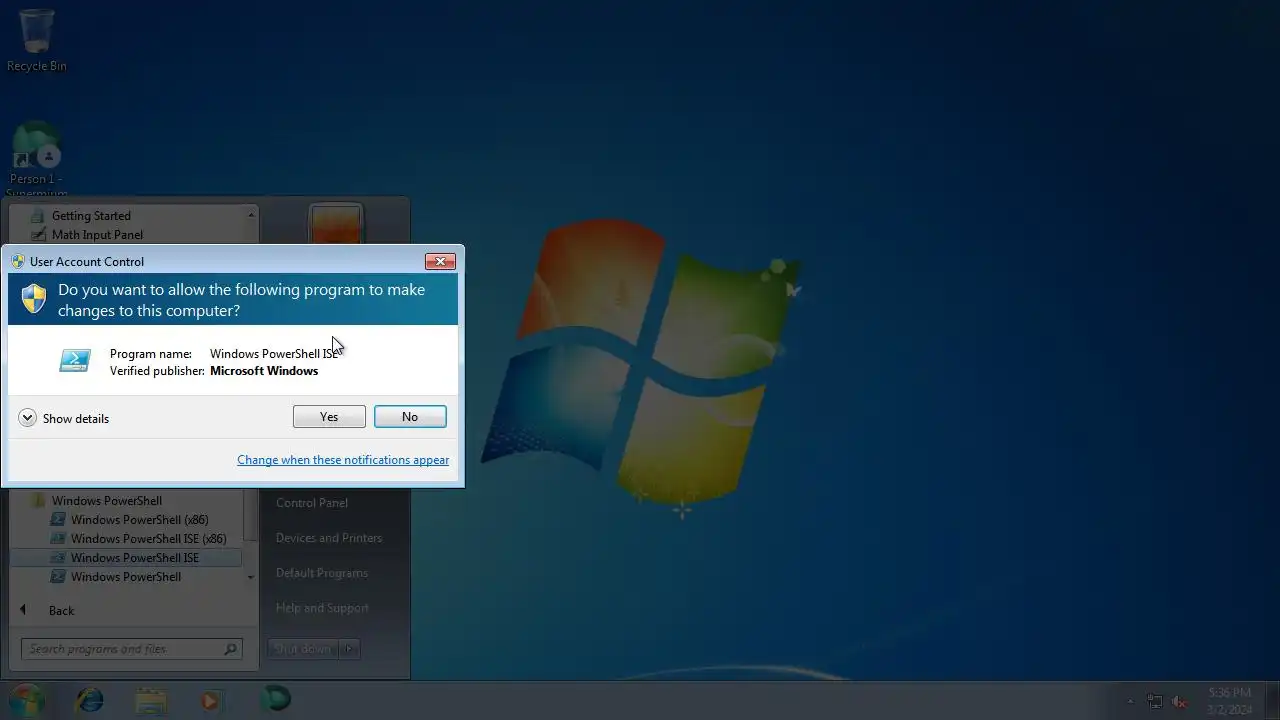Image resolution: width=1280 pixels, height=720 pixels.
Task: Open Devices and Printers from the Start menu
Action: (x=329, y=538)
